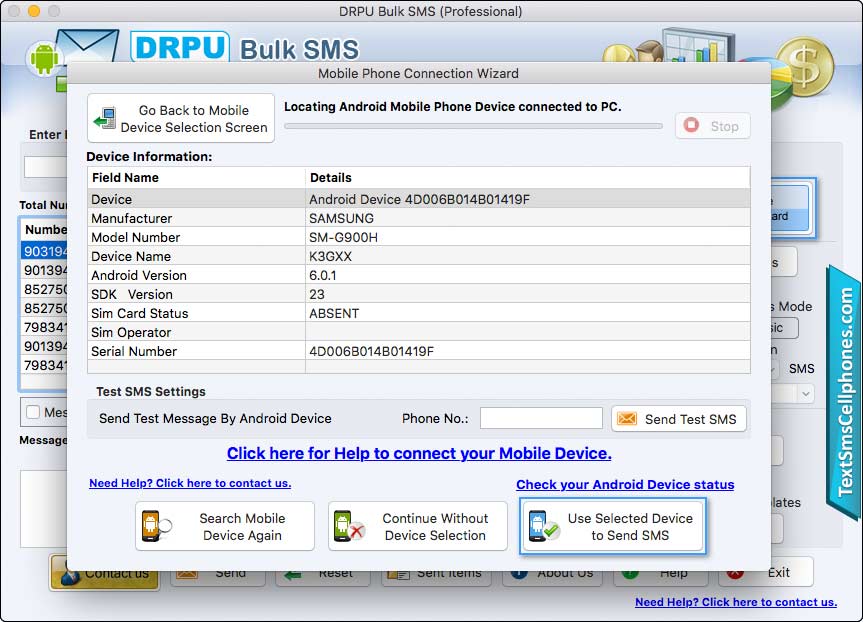Viewport: 863px width, 622px height.
Task: Click the red Stop circle icon
Action: coord(691,125)
